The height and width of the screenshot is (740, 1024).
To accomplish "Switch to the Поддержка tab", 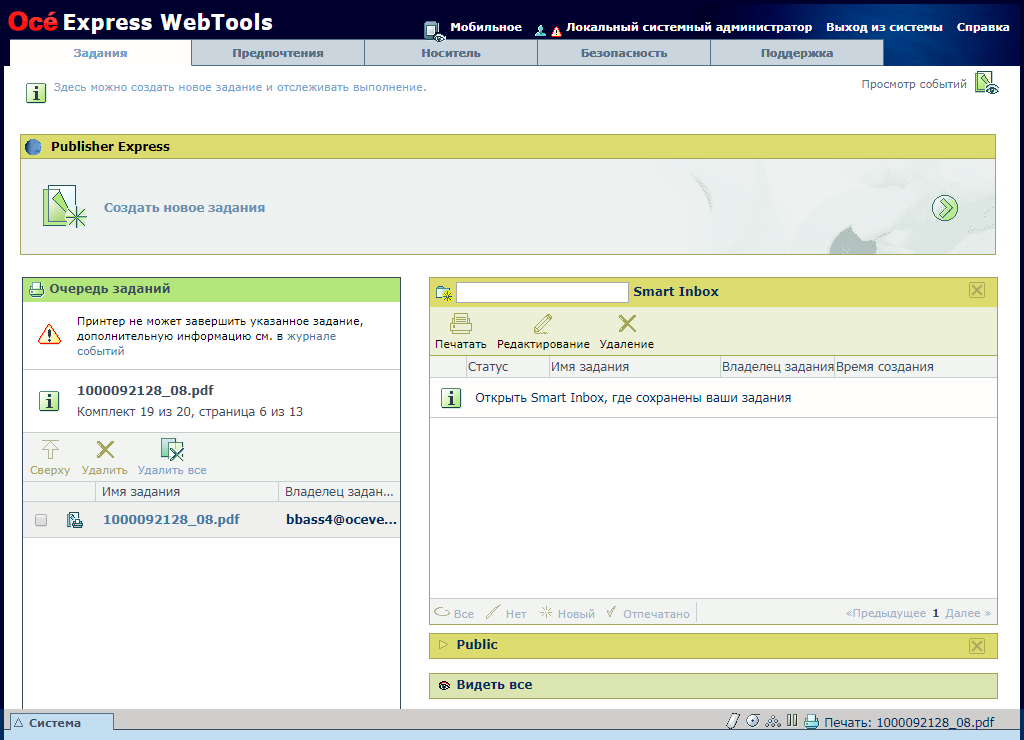I will coord(797,53).
